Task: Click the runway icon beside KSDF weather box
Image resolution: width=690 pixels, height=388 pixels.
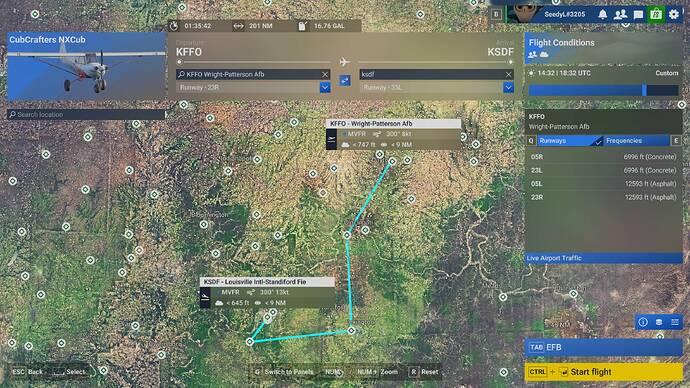Action: (205, 297)
